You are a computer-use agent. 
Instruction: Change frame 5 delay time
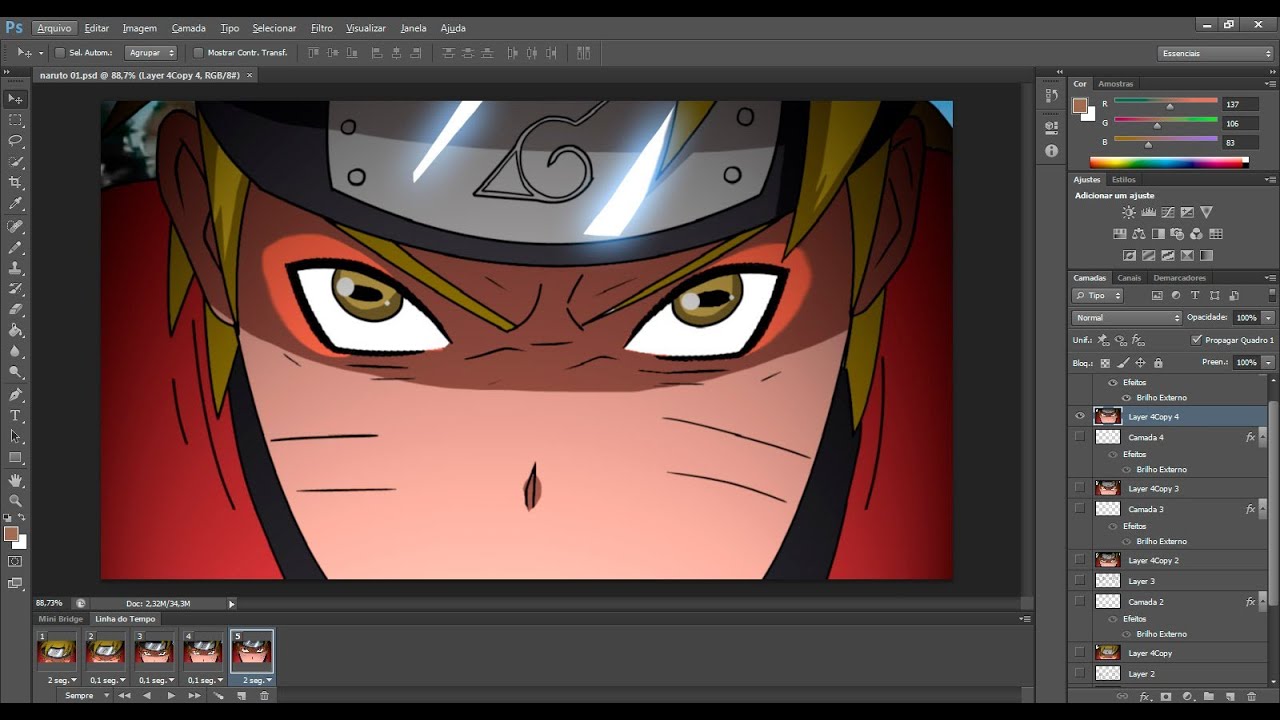click(258, 680)
